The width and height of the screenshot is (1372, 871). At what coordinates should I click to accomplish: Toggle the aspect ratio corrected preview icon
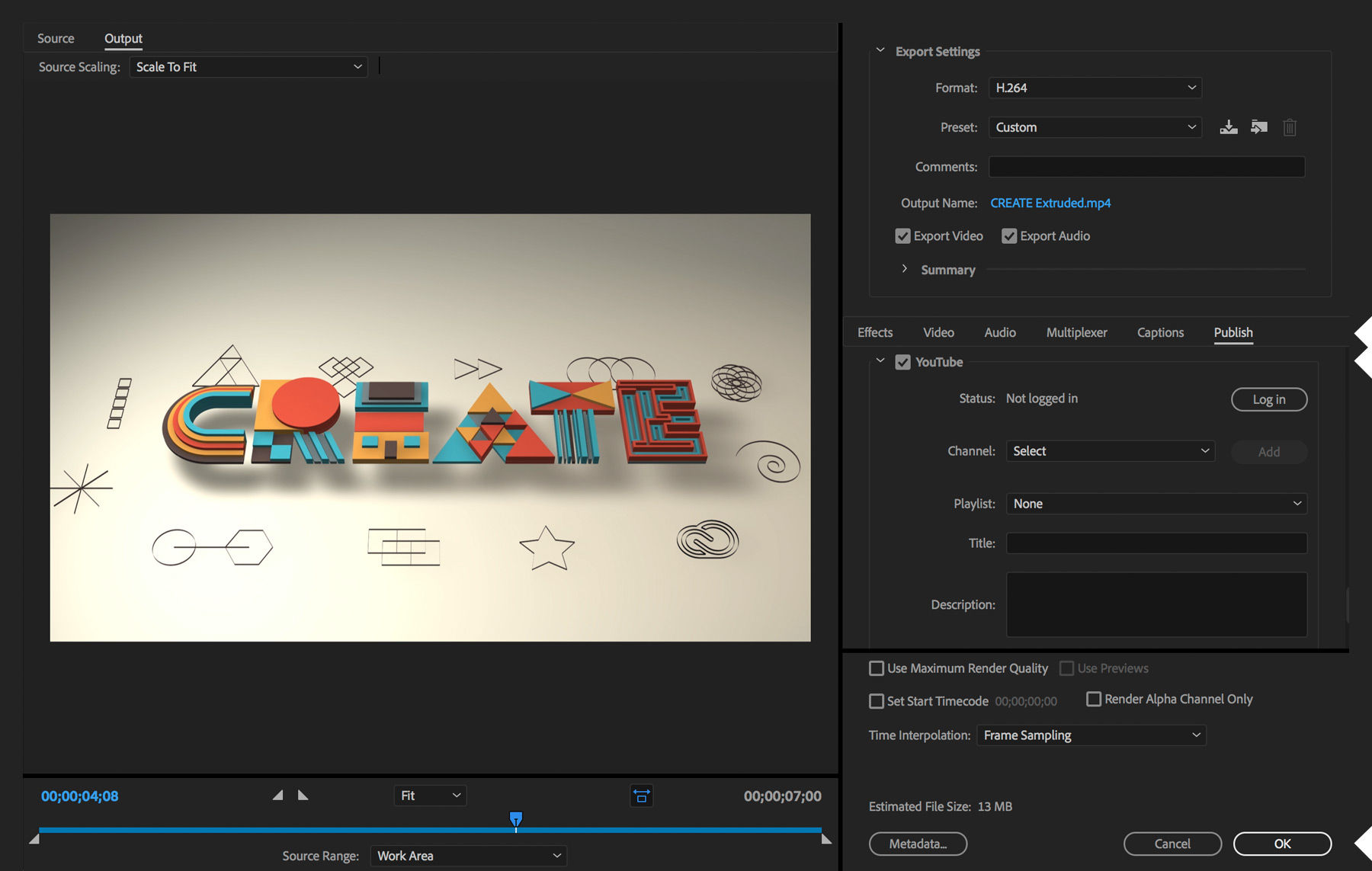pyautogui.click(x=641, y=796)
